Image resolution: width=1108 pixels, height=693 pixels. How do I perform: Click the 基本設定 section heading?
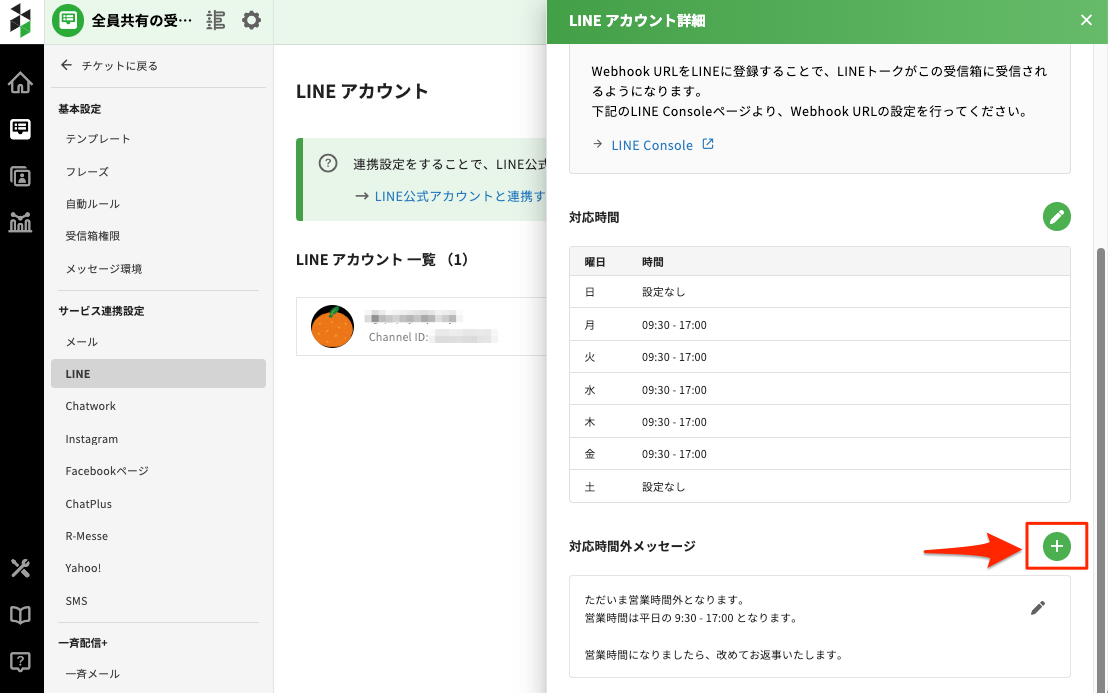coord(80,109)
